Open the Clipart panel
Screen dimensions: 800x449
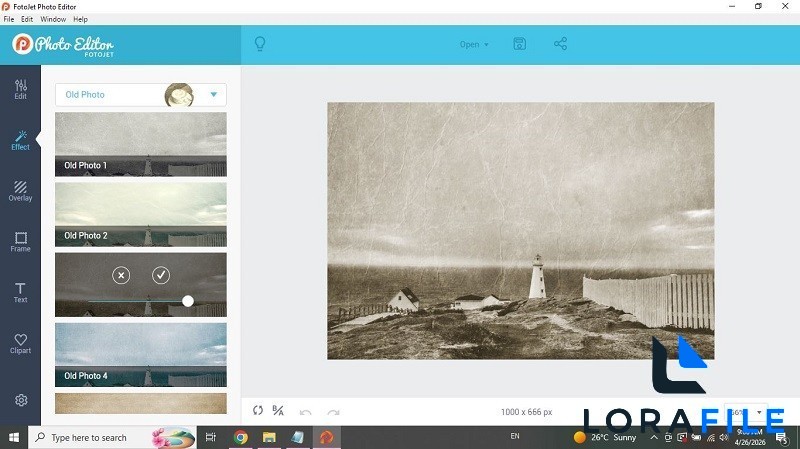pyautogui.click(x=20, y=344)
